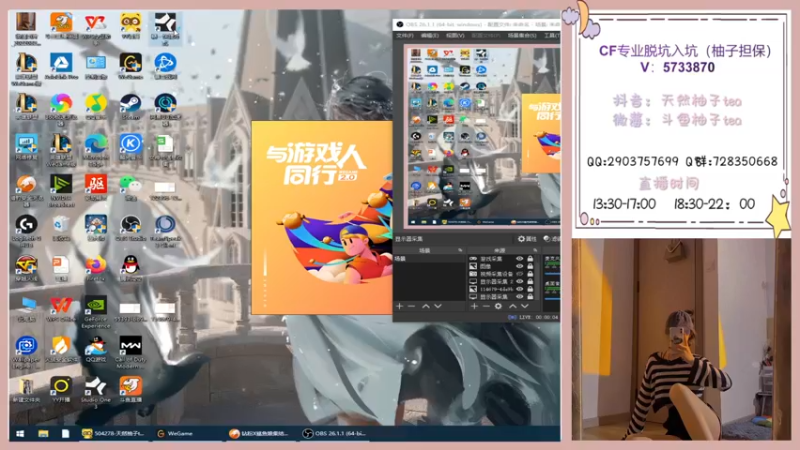This screenshot has width=800, height=450.
Task: Open the WeChat desktop shortcut
Action: click(x=130, y=186)
